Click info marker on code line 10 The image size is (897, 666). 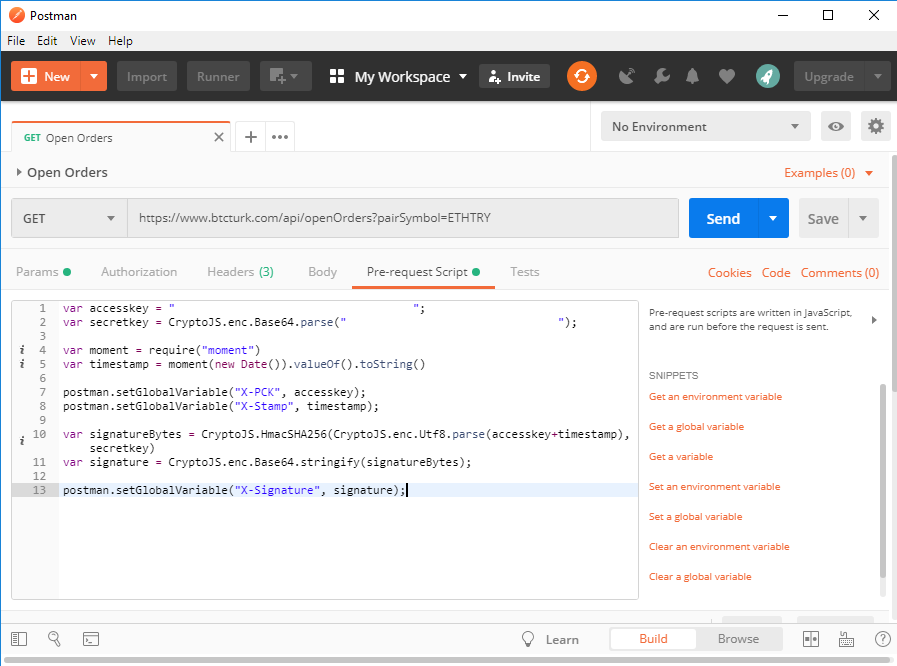click(x=22, y=441)
